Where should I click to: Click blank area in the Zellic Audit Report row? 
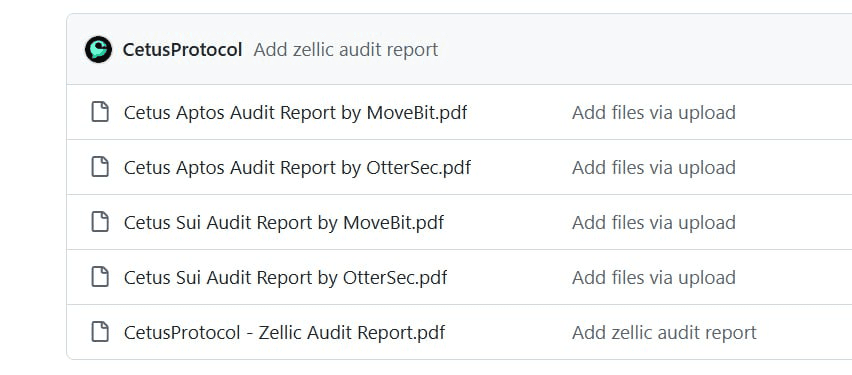point(804,332)
